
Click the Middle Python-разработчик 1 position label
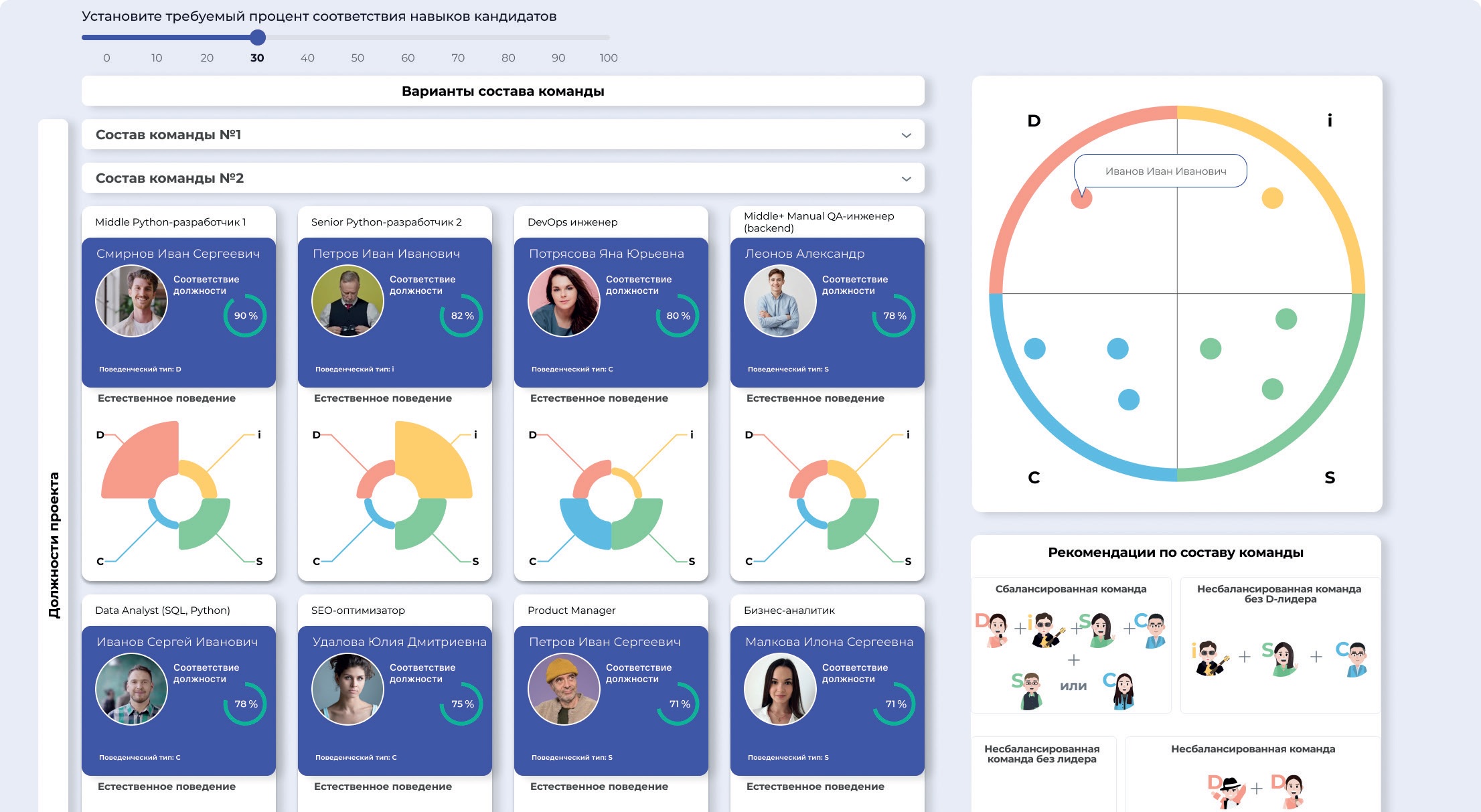tap(171, 222)
